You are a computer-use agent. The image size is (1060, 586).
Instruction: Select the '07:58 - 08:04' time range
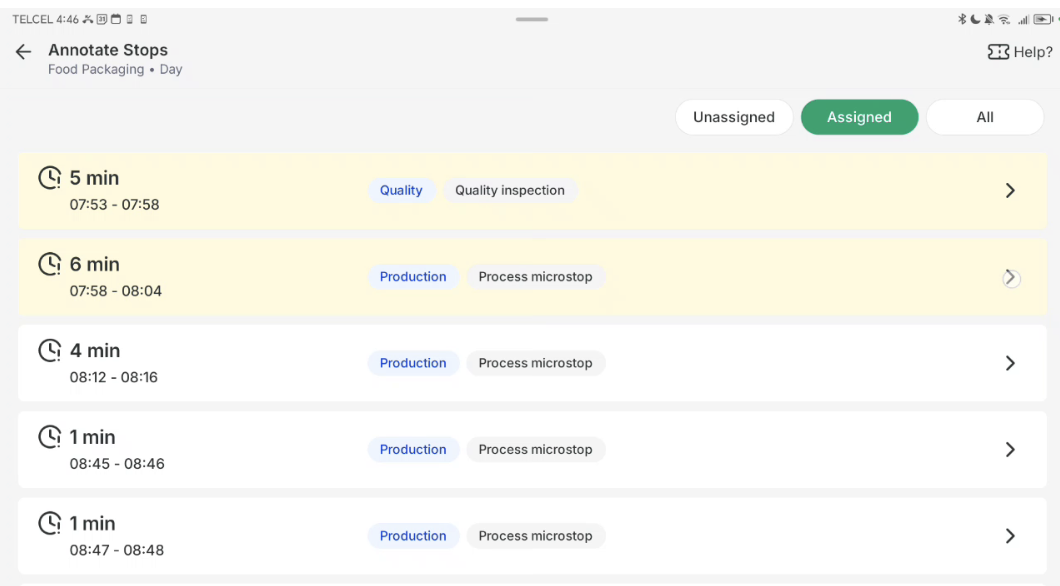116,291
